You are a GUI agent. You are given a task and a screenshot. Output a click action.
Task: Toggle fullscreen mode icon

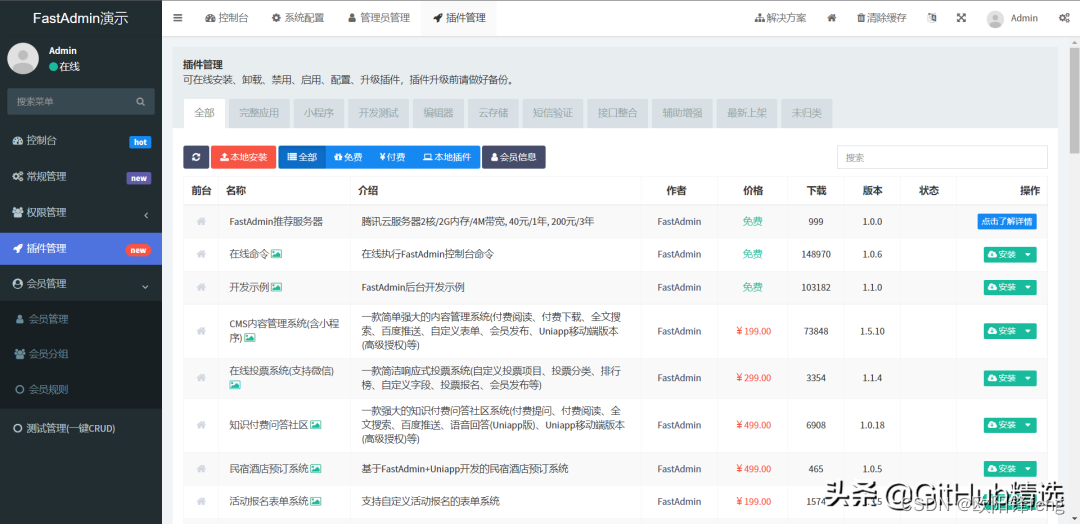(962, 18)
